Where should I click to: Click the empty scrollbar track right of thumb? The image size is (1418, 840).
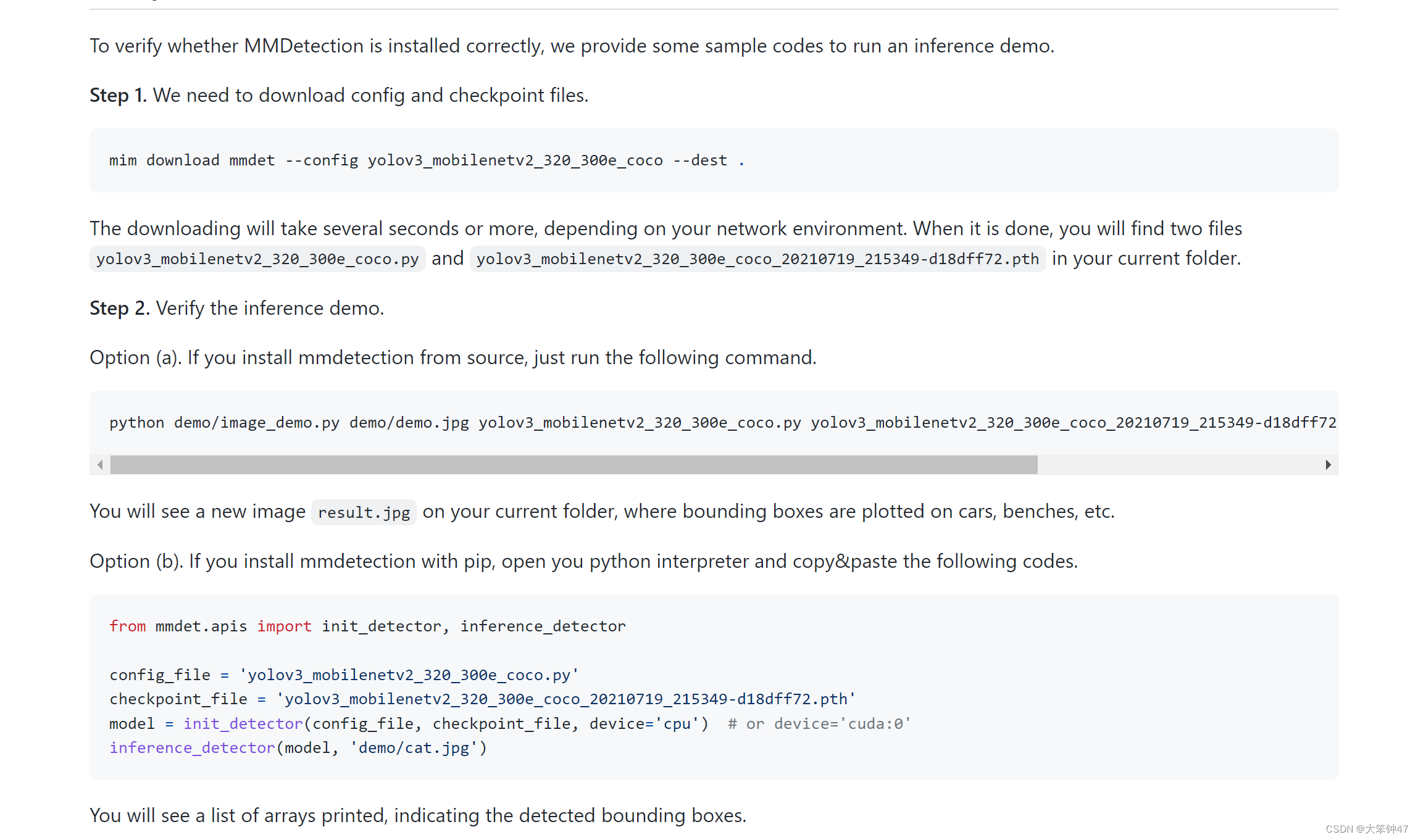(x=1178, y=465)
